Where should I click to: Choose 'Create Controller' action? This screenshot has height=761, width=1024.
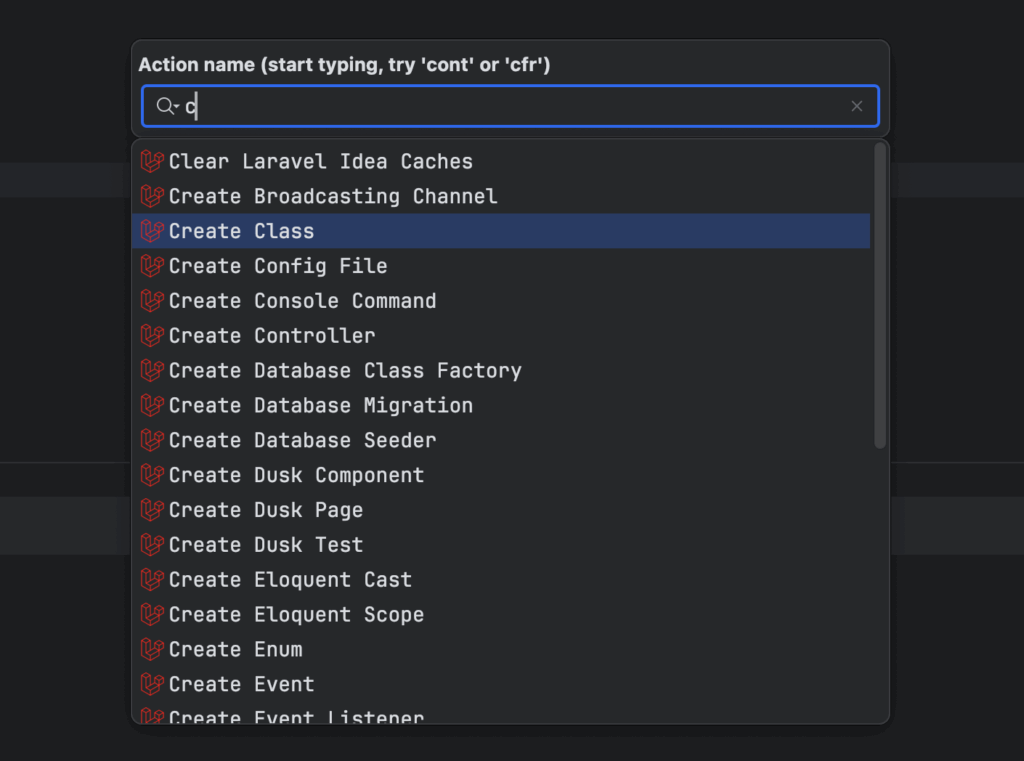click(x=501, y=335)
